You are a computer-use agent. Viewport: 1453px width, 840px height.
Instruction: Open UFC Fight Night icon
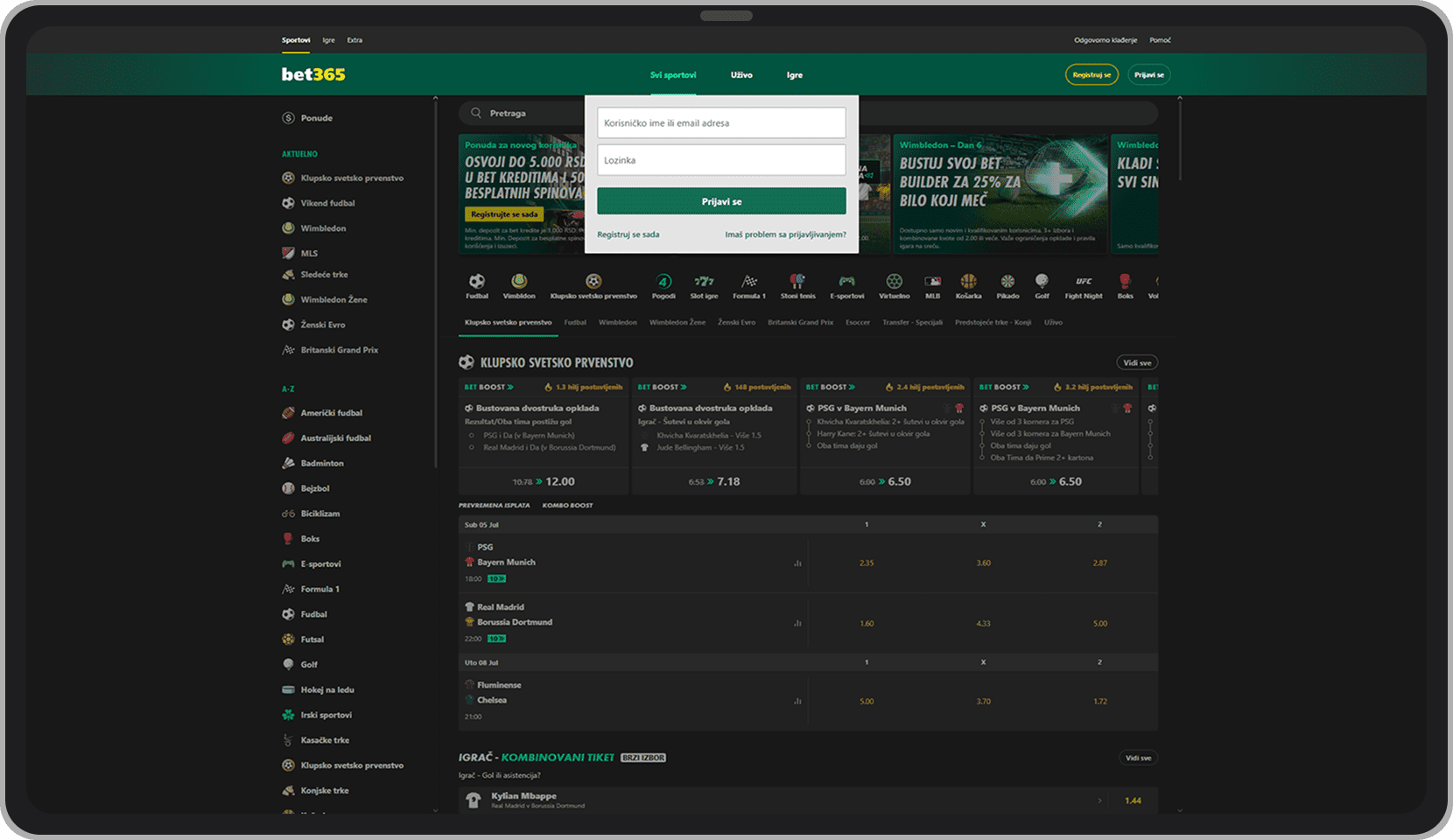tap(1084, 282)
